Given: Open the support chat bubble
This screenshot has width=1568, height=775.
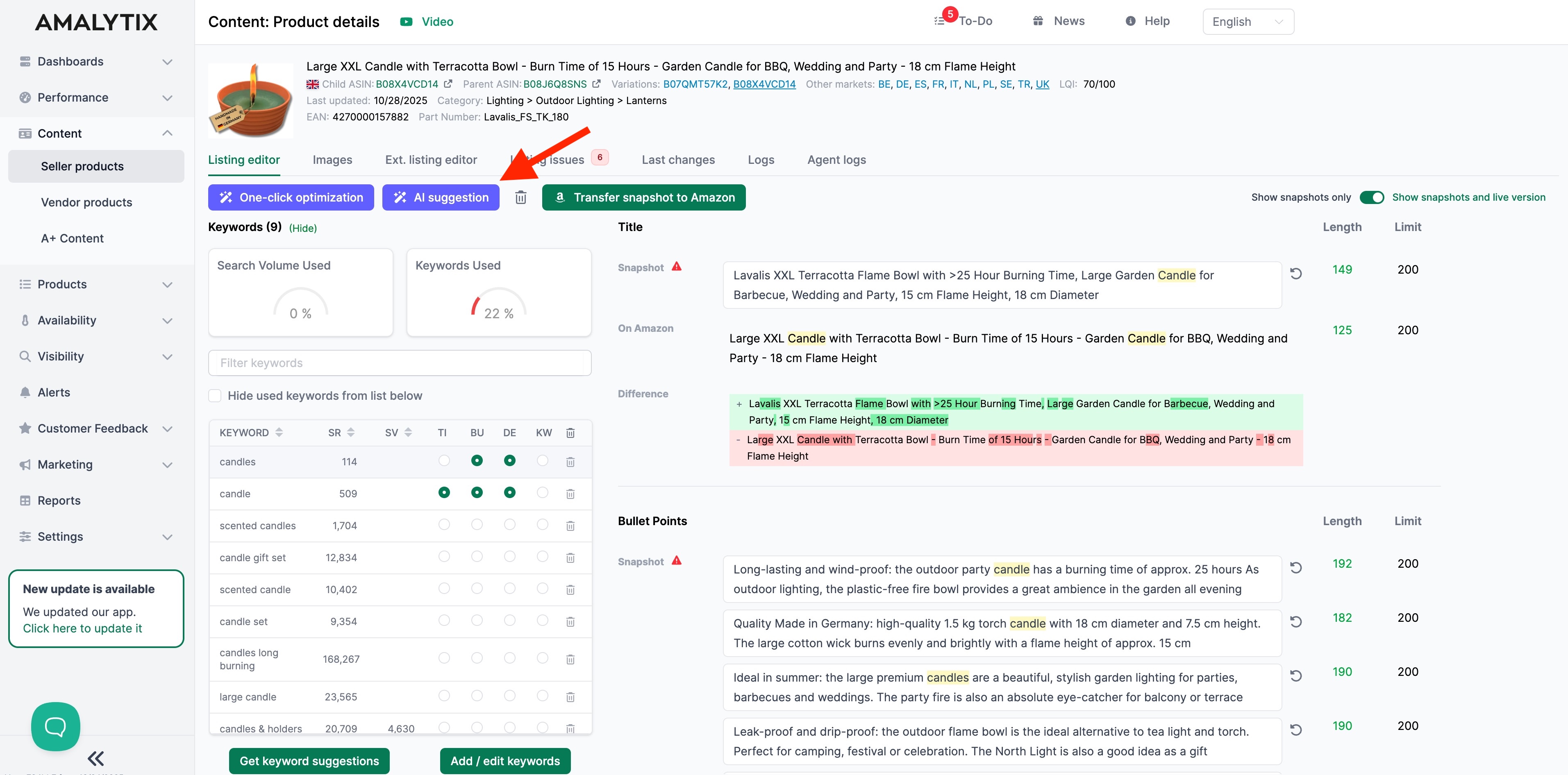Looking at the screenshot, I should [x=55, y=726].
